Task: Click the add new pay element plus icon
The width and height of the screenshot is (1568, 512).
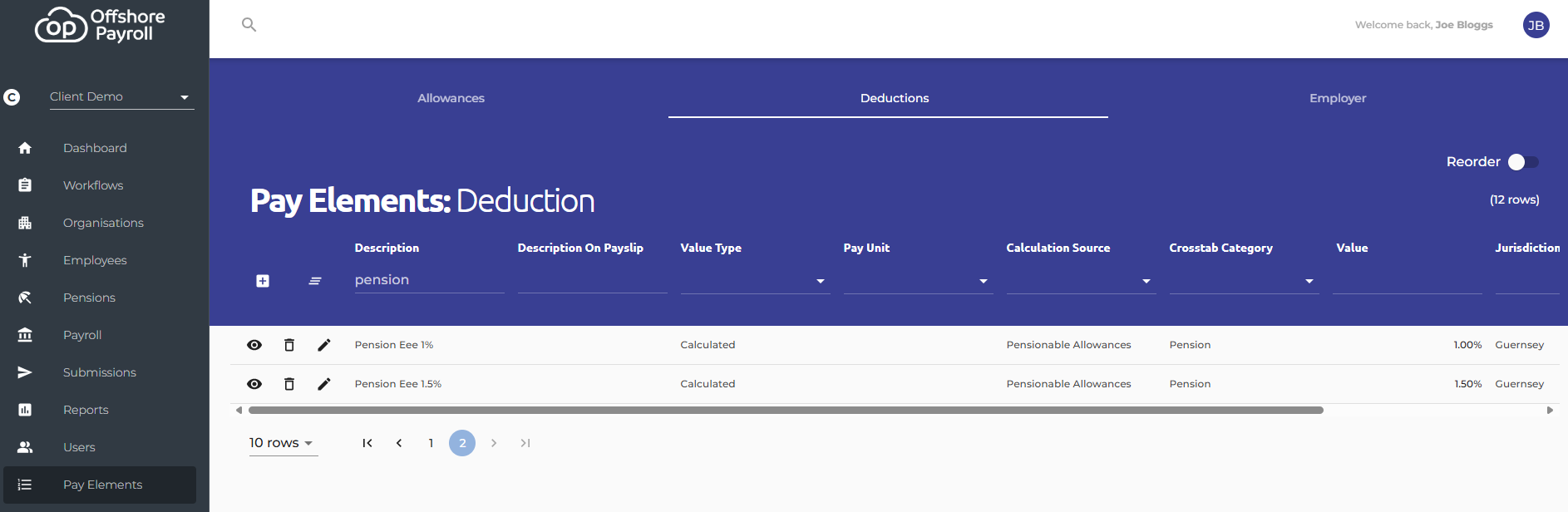Action: 263,281
